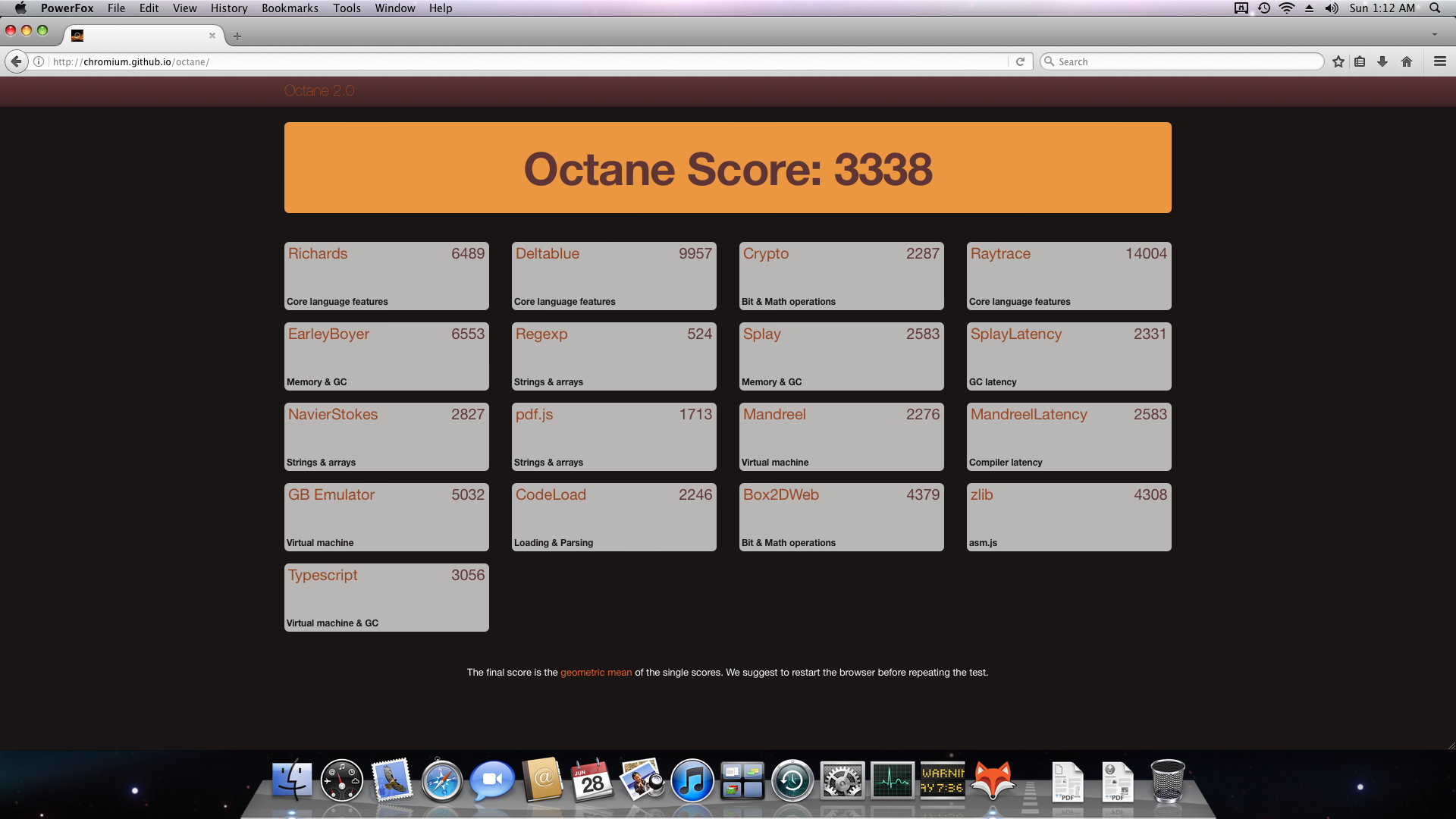Click the menu bar clock Sun 1:12 AM

click(1382, 8)
